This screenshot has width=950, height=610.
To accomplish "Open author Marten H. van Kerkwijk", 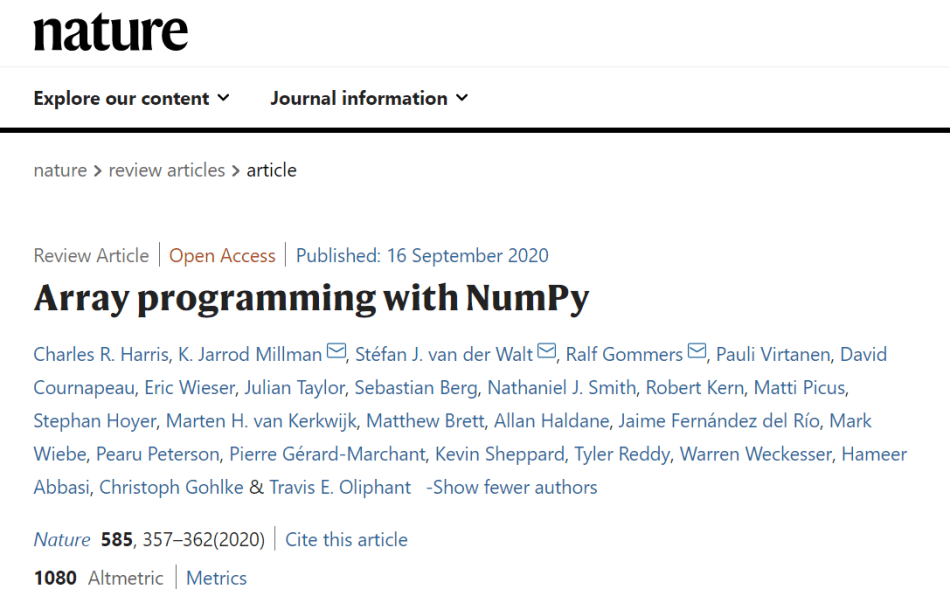I will pyautogui.click(x=261, y=421).
